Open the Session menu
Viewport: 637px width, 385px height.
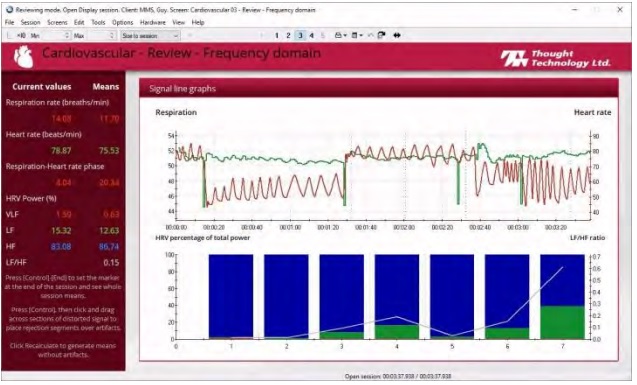[x=30, y=23]
